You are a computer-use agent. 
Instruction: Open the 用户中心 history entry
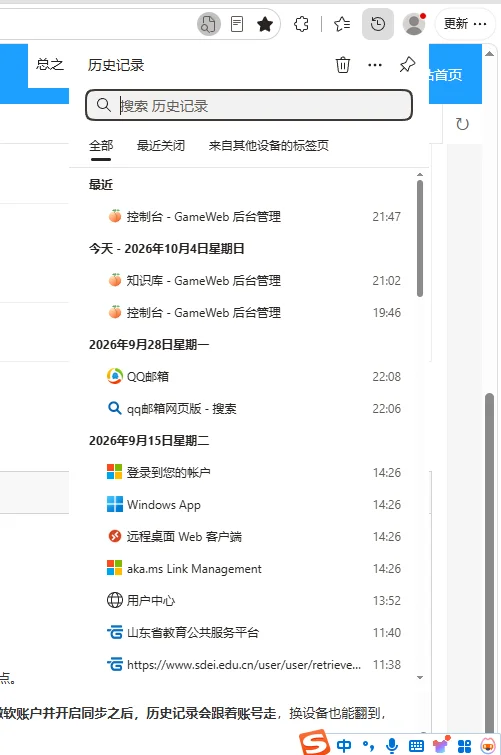249,600
